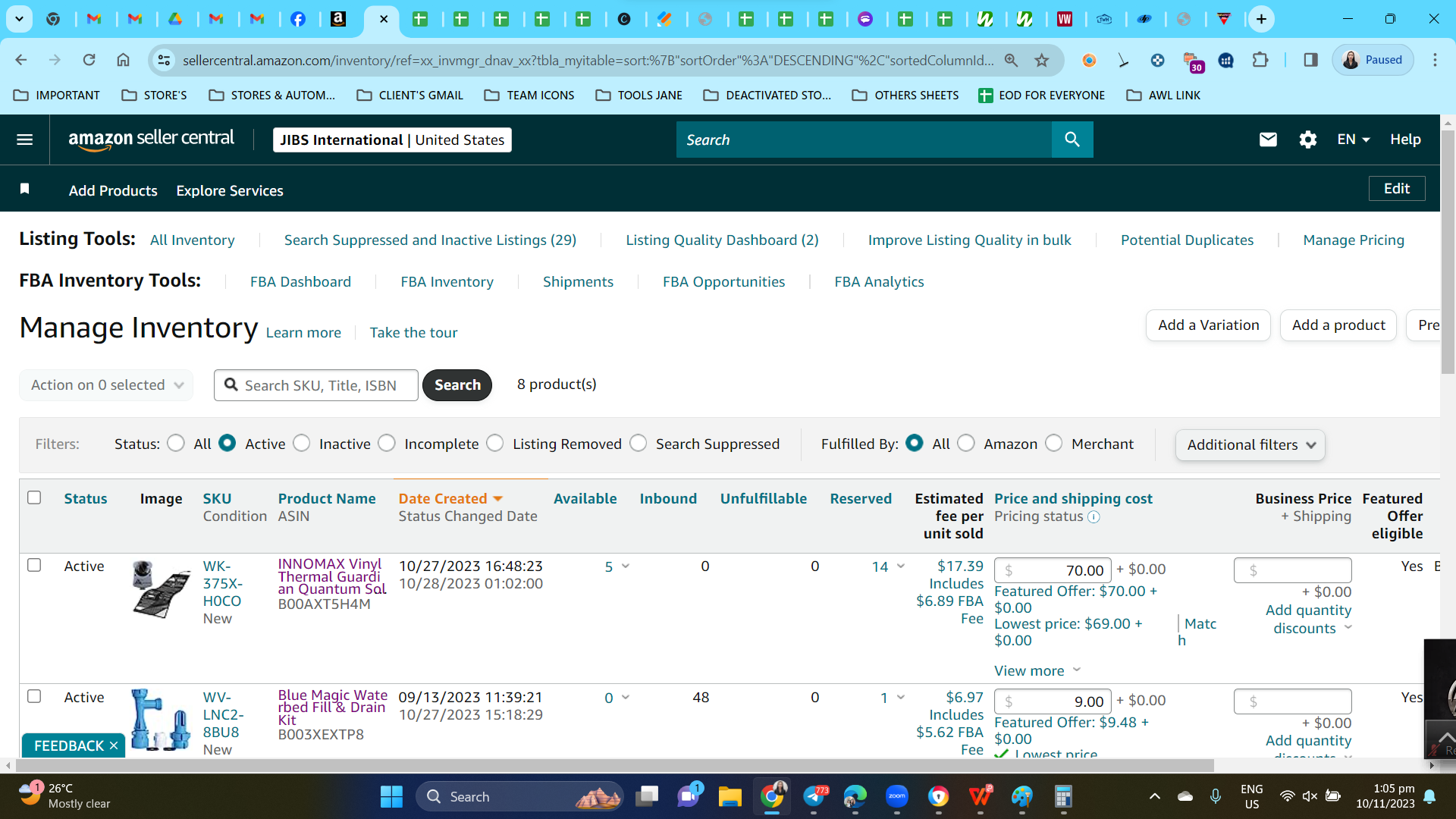Expand Available quantity arrow for Blue Magic row
This screenshot has height=819, width=1456.
point(626,698)
